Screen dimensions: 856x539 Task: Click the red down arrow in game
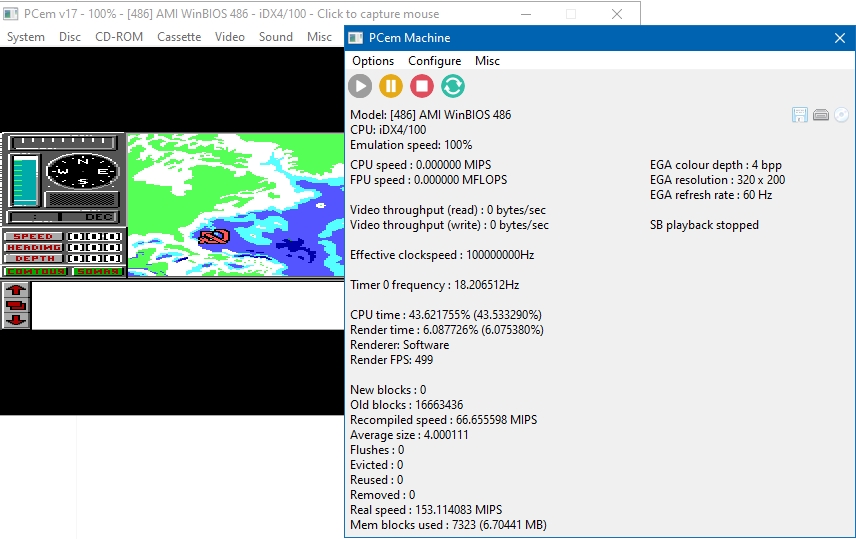pos(16,320)
